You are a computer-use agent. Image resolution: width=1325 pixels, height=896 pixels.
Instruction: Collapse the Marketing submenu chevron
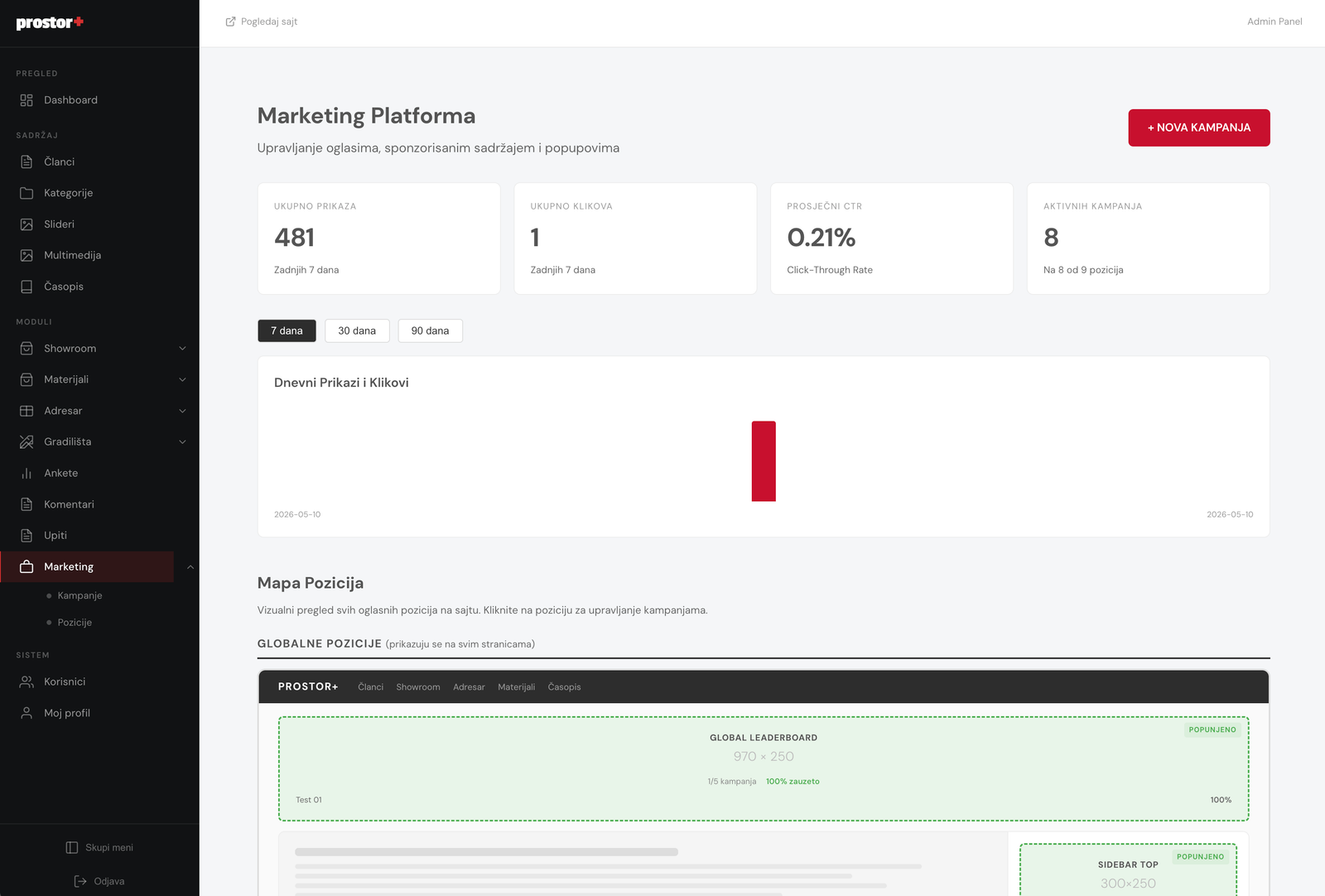[190, 567]
